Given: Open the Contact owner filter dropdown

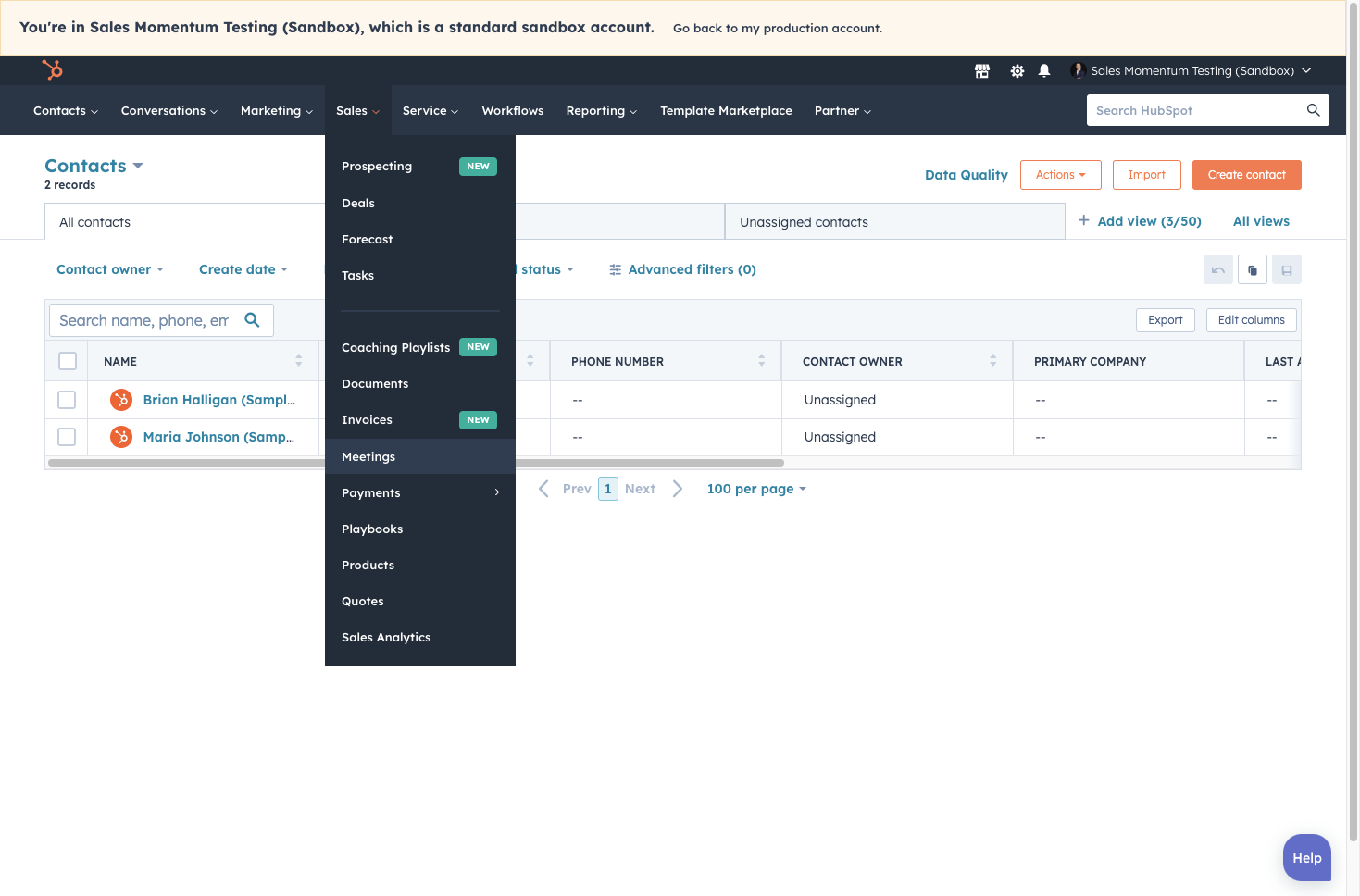Looking at the screenshot, I should 110,269.
